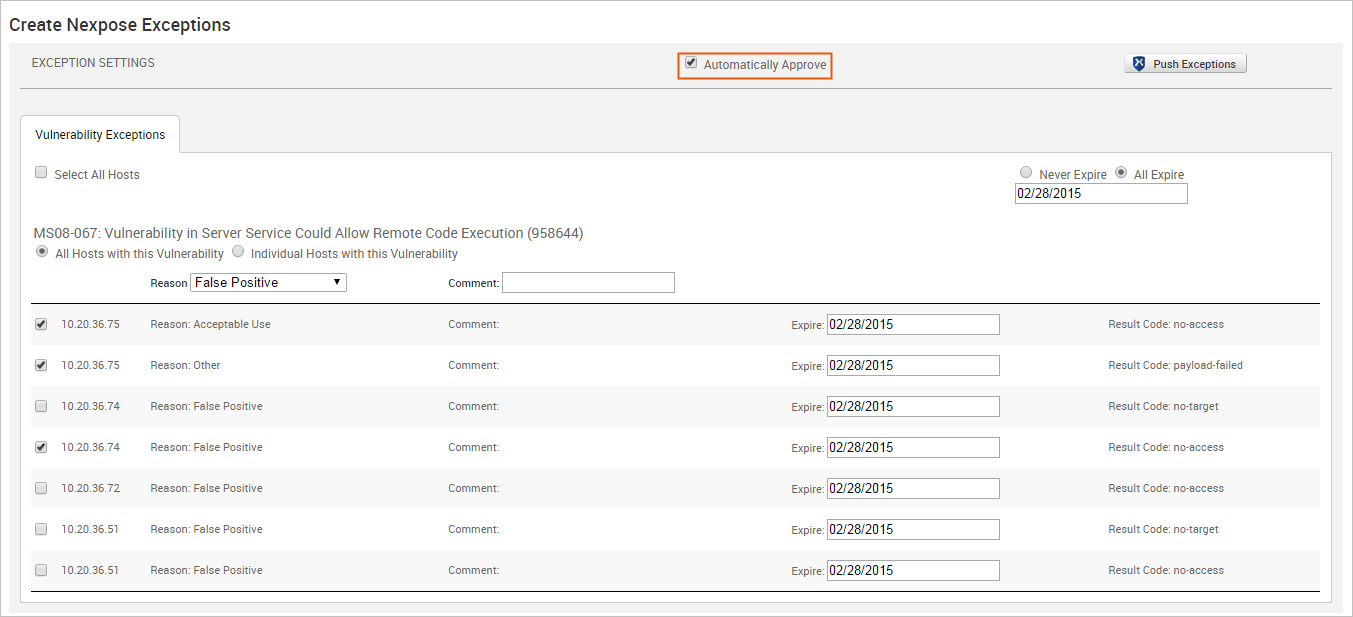The image size is (1353, 617).
Task: Click expire date in the last host row
Action: pos(913,571)
